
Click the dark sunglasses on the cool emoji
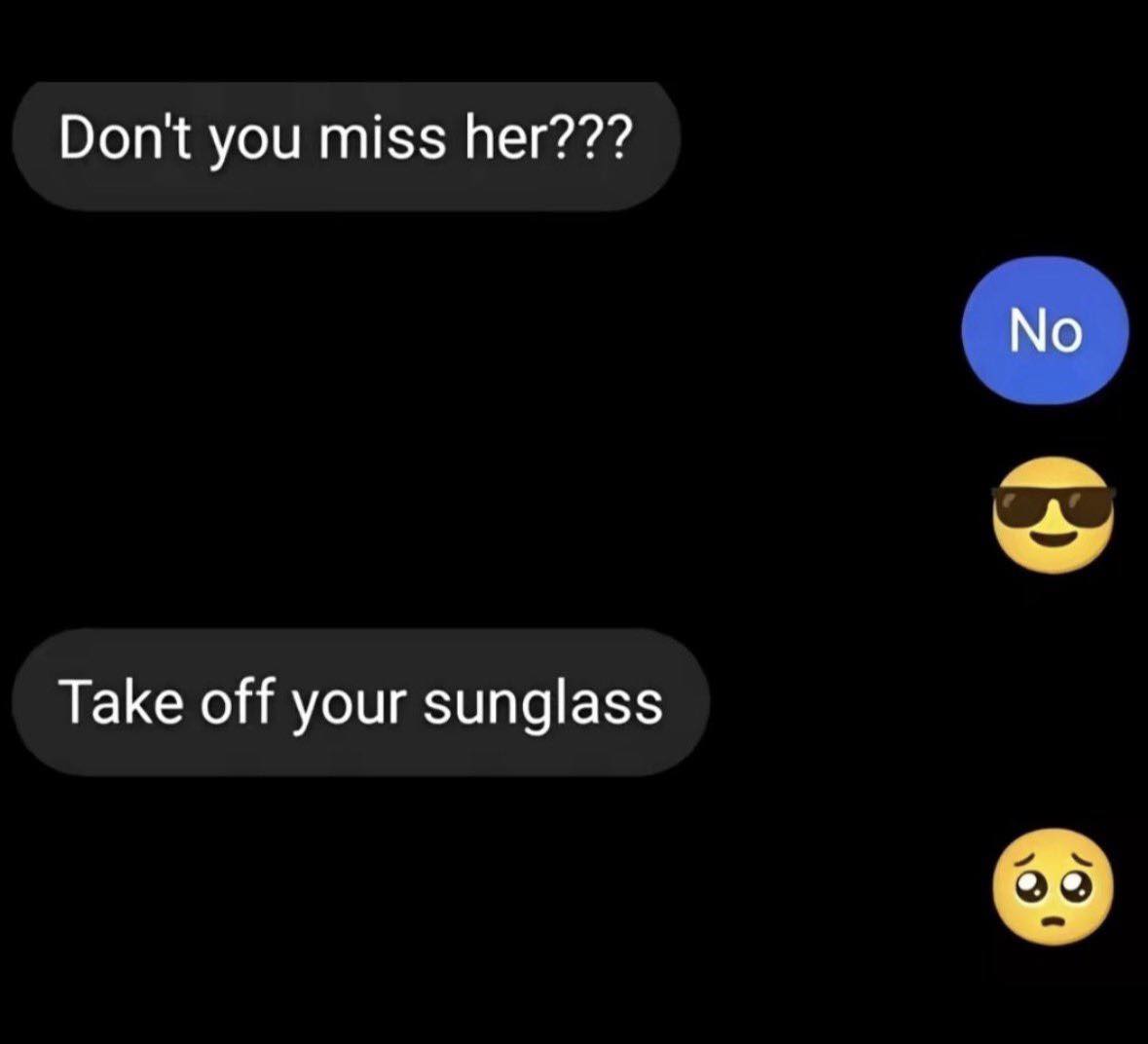coord(1053,505)
